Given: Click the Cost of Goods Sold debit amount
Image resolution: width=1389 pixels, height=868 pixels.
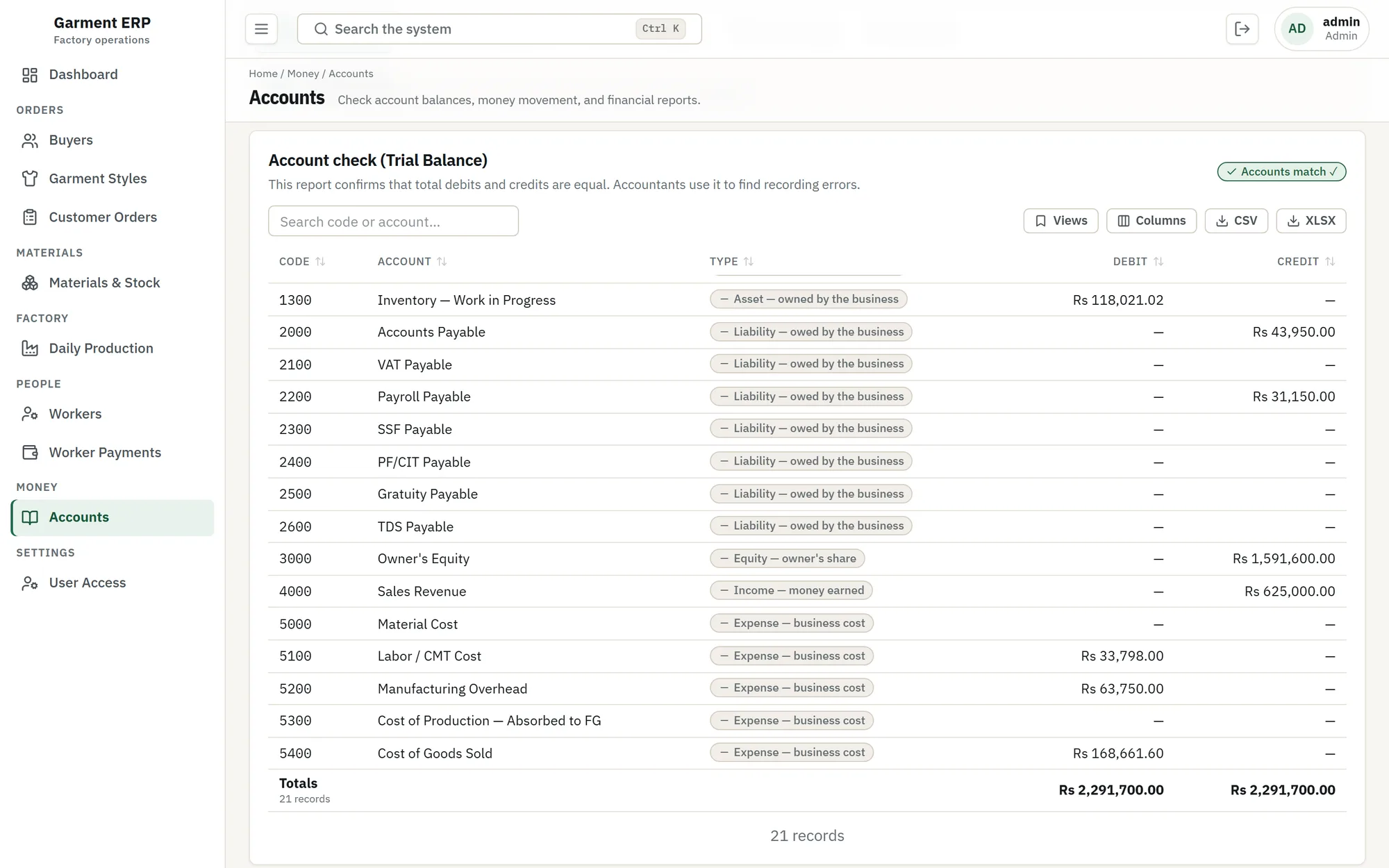Looking at the screenshot, I should (1118, 754).
